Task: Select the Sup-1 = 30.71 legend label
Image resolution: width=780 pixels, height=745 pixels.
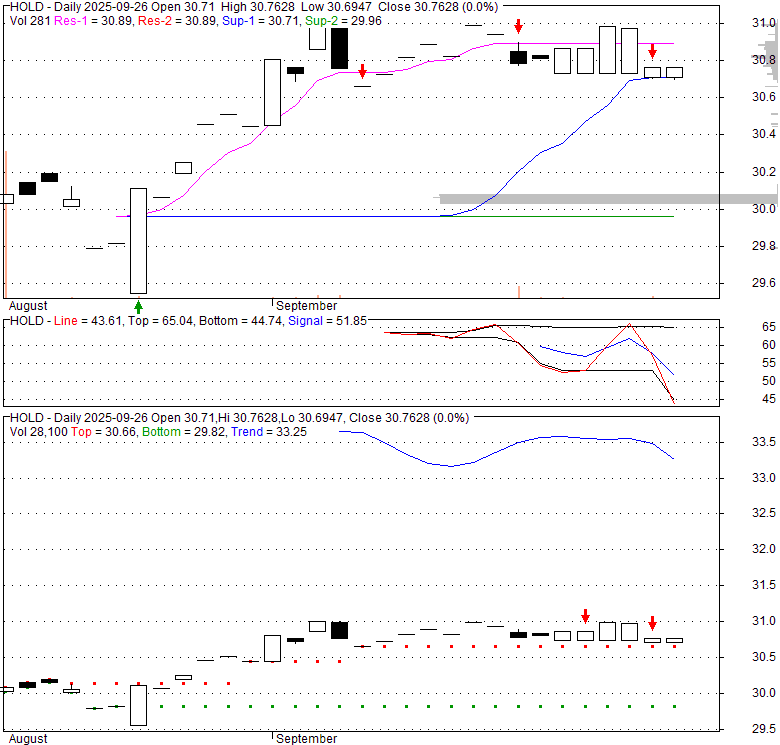Action: [260, 21]
